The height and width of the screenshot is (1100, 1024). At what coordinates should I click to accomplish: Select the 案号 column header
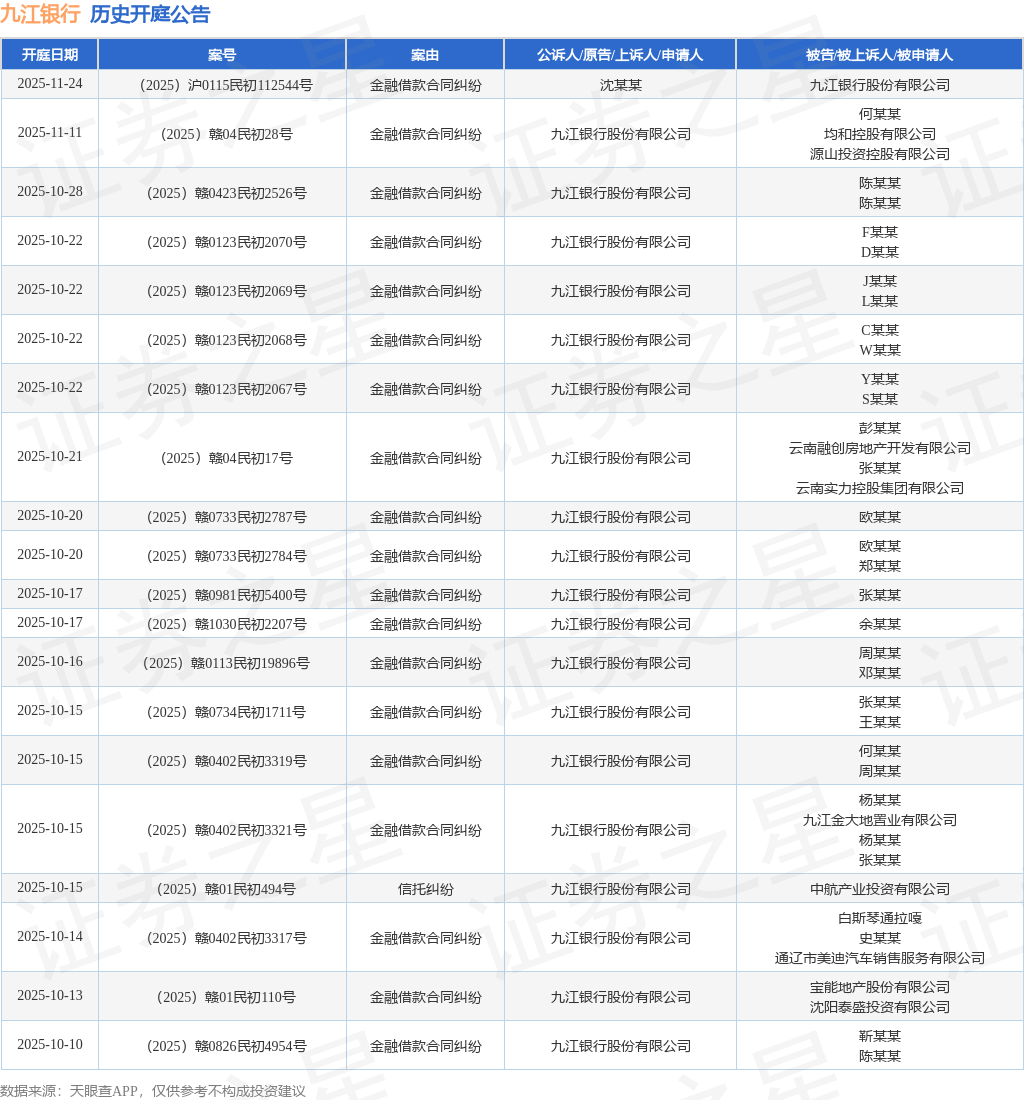[222, 55]
